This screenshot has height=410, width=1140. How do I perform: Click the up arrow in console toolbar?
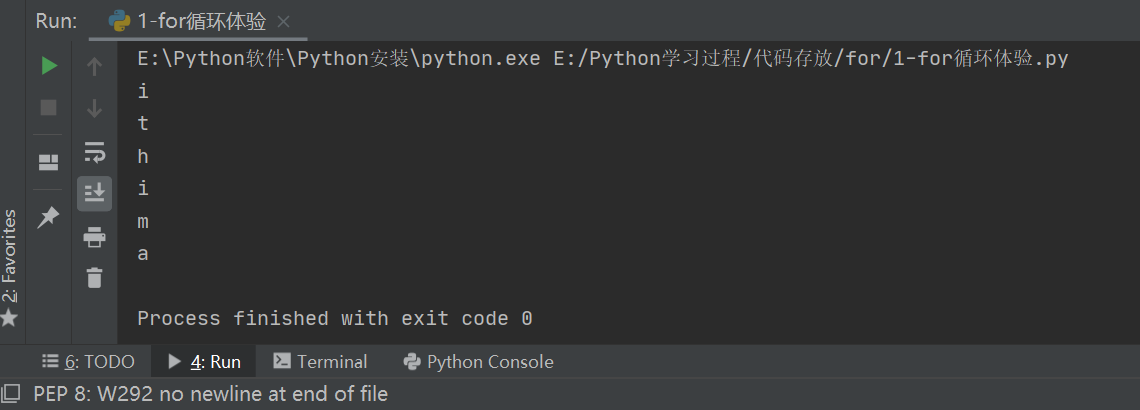tap(95, 66)
